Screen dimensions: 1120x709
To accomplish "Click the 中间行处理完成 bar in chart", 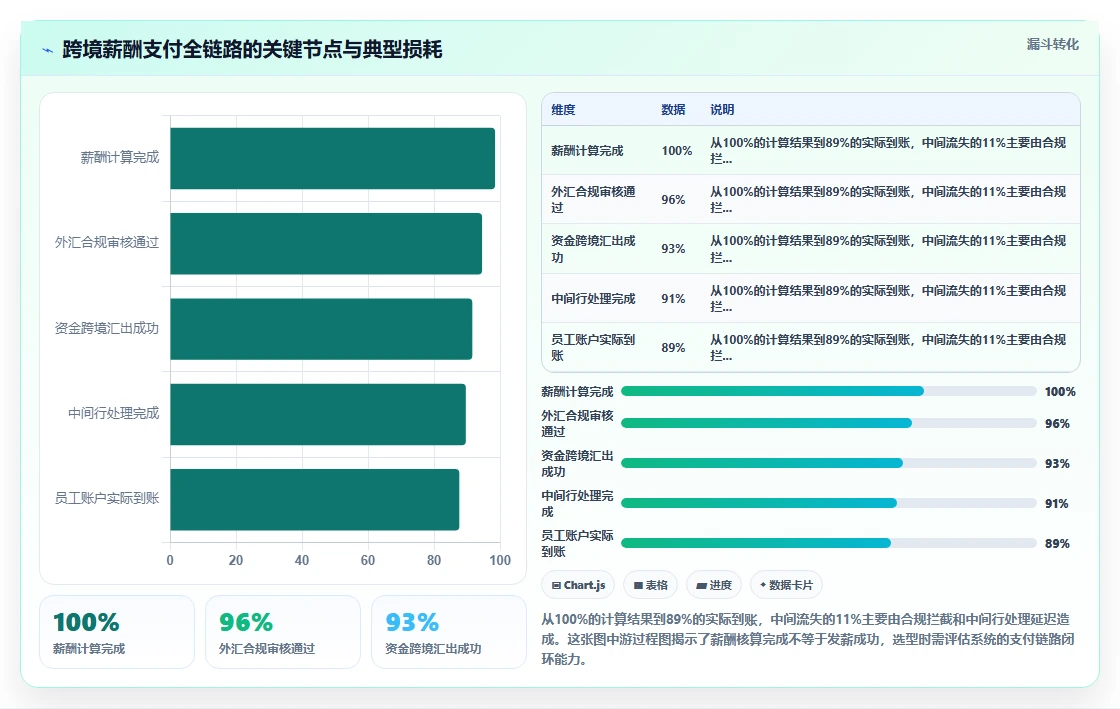I will pos(318,414).
